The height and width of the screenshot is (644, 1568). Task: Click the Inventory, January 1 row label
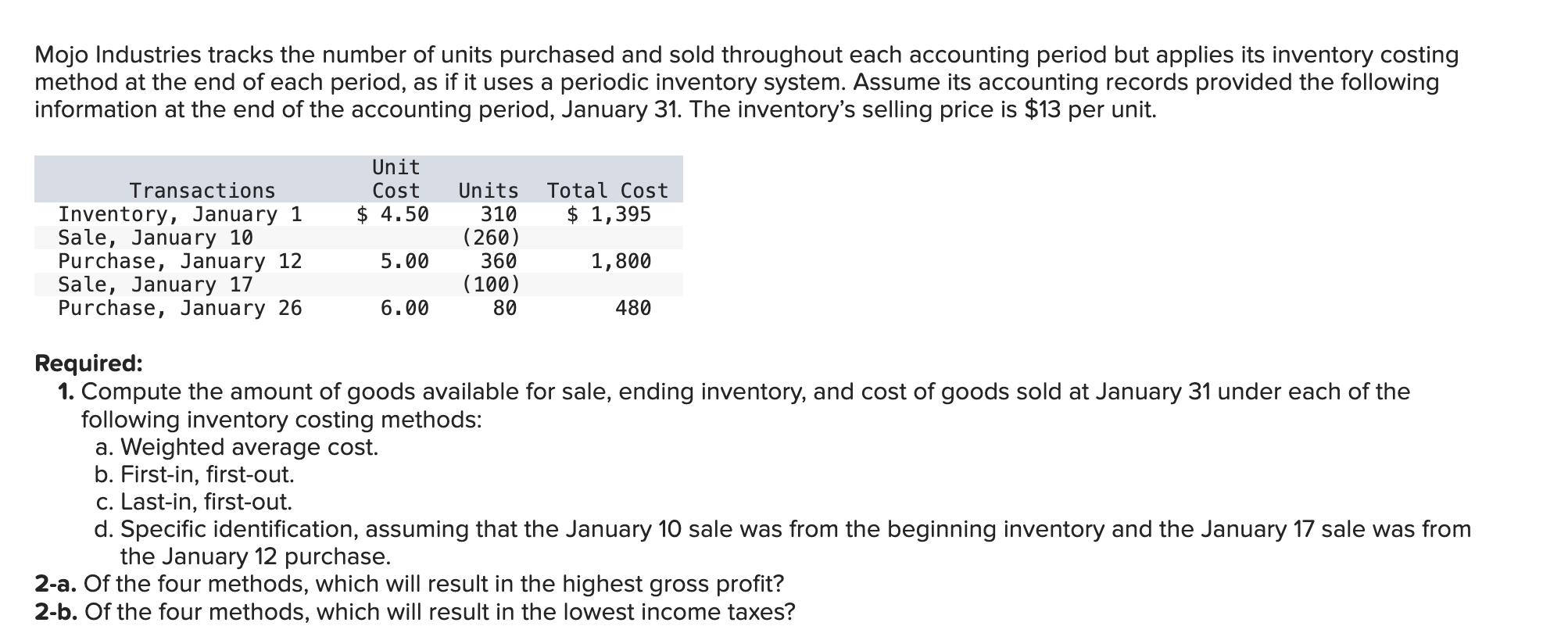coord(181,214)
